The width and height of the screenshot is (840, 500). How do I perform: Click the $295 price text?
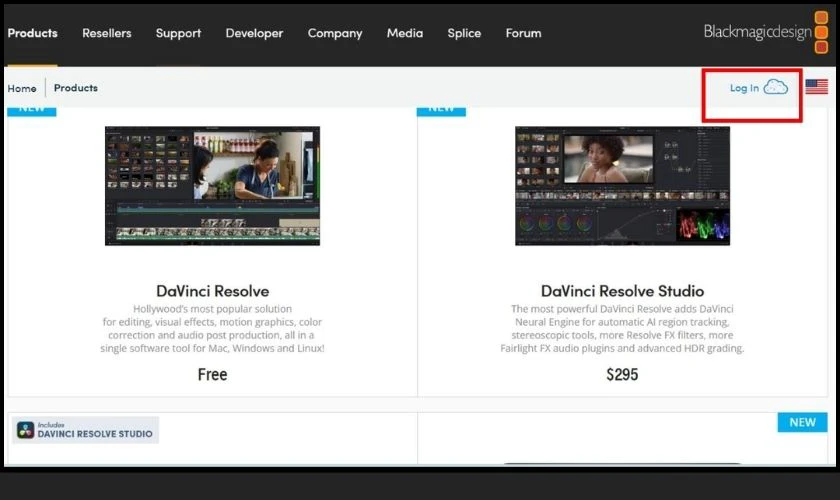(x=622, y=375)
